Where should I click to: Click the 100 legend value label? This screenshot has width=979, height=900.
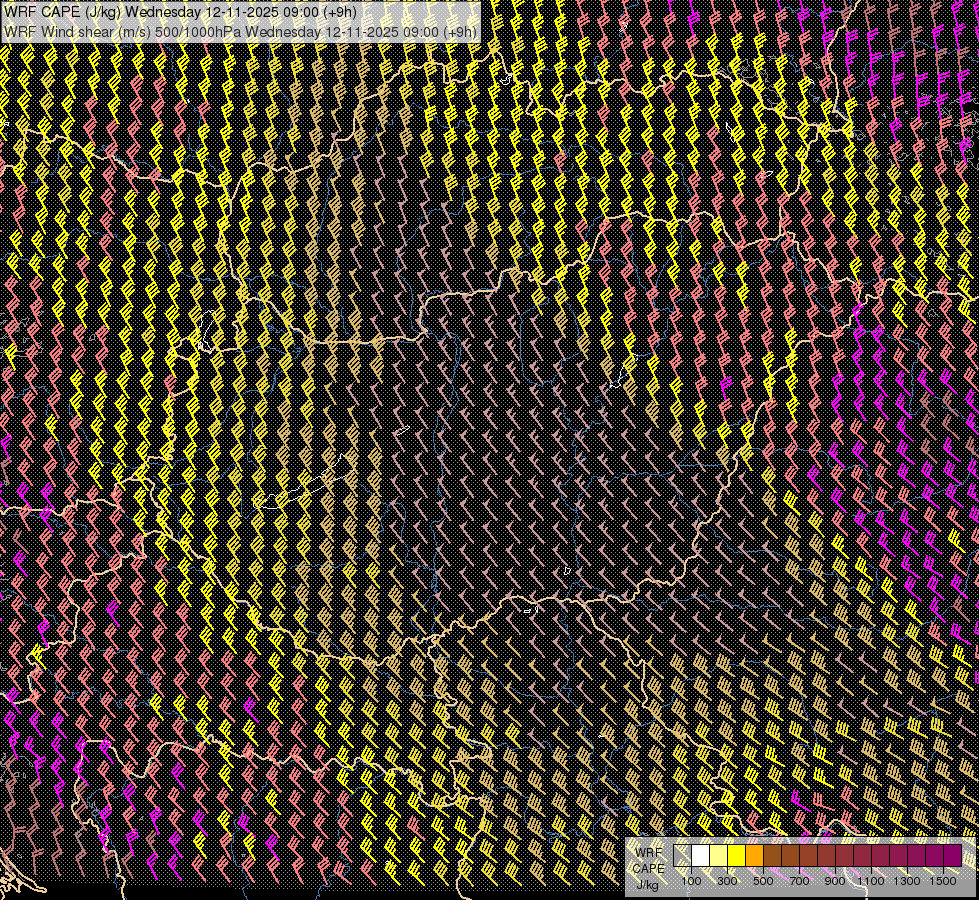[691, 881]
